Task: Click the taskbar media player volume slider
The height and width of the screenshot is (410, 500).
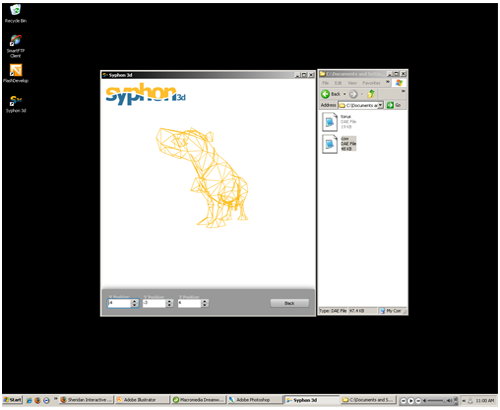Action: point(435,401)
